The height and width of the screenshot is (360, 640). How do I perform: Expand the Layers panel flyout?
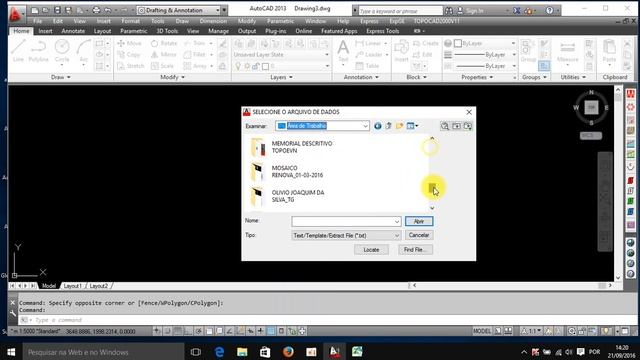click(282, 77)
